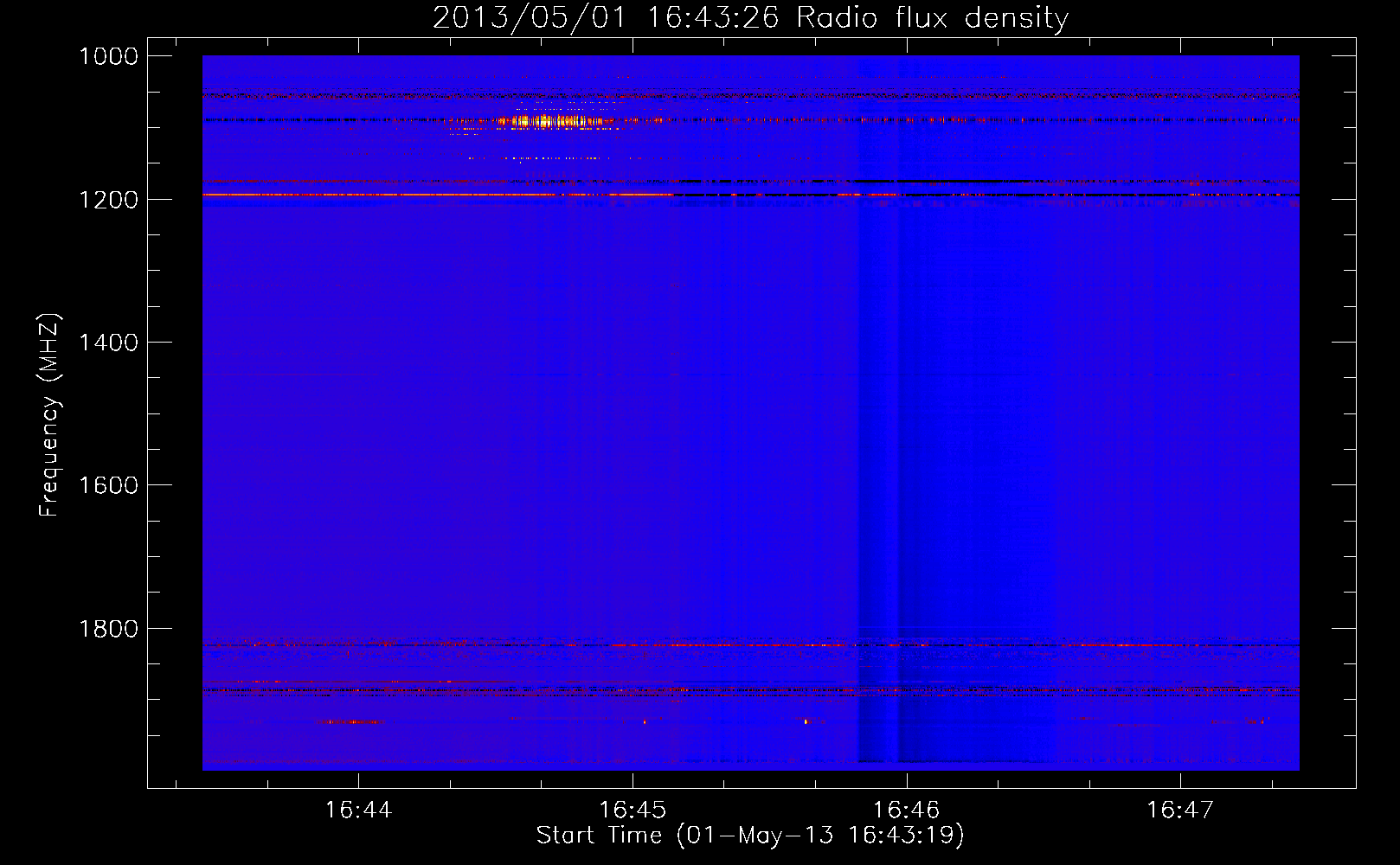Click the 1400 frequency tick label
Screen dimensions: 1400x865
pos(108,343)
